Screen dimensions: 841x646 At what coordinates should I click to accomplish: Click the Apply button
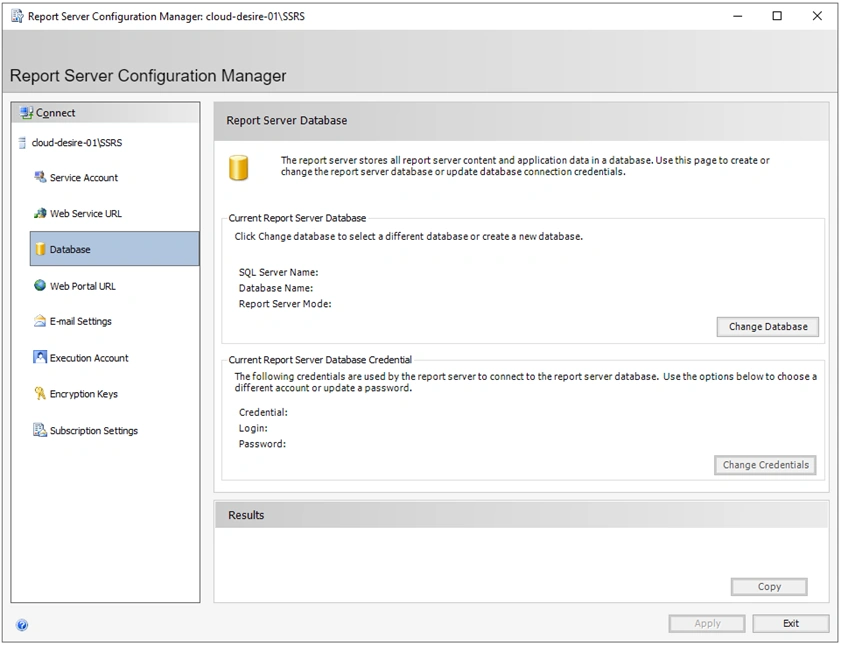coord(707,623)
